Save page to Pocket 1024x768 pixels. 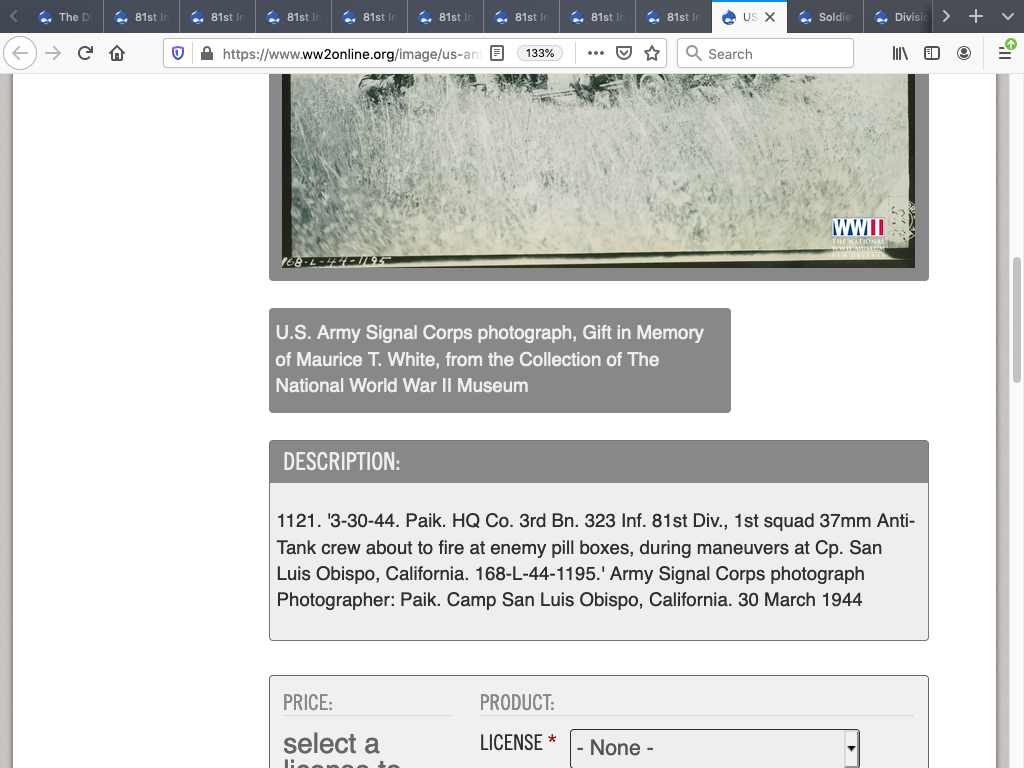pos(624,54)
